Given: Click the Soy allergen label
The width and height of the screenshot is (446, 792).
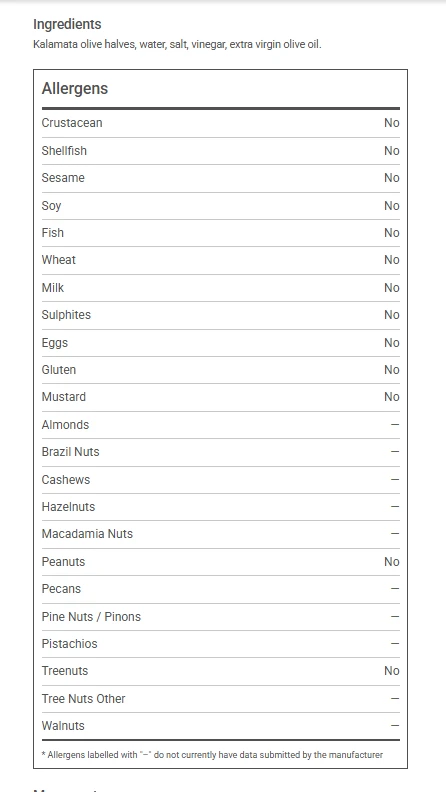Looking at the screenshot, I should pos(52,206).
